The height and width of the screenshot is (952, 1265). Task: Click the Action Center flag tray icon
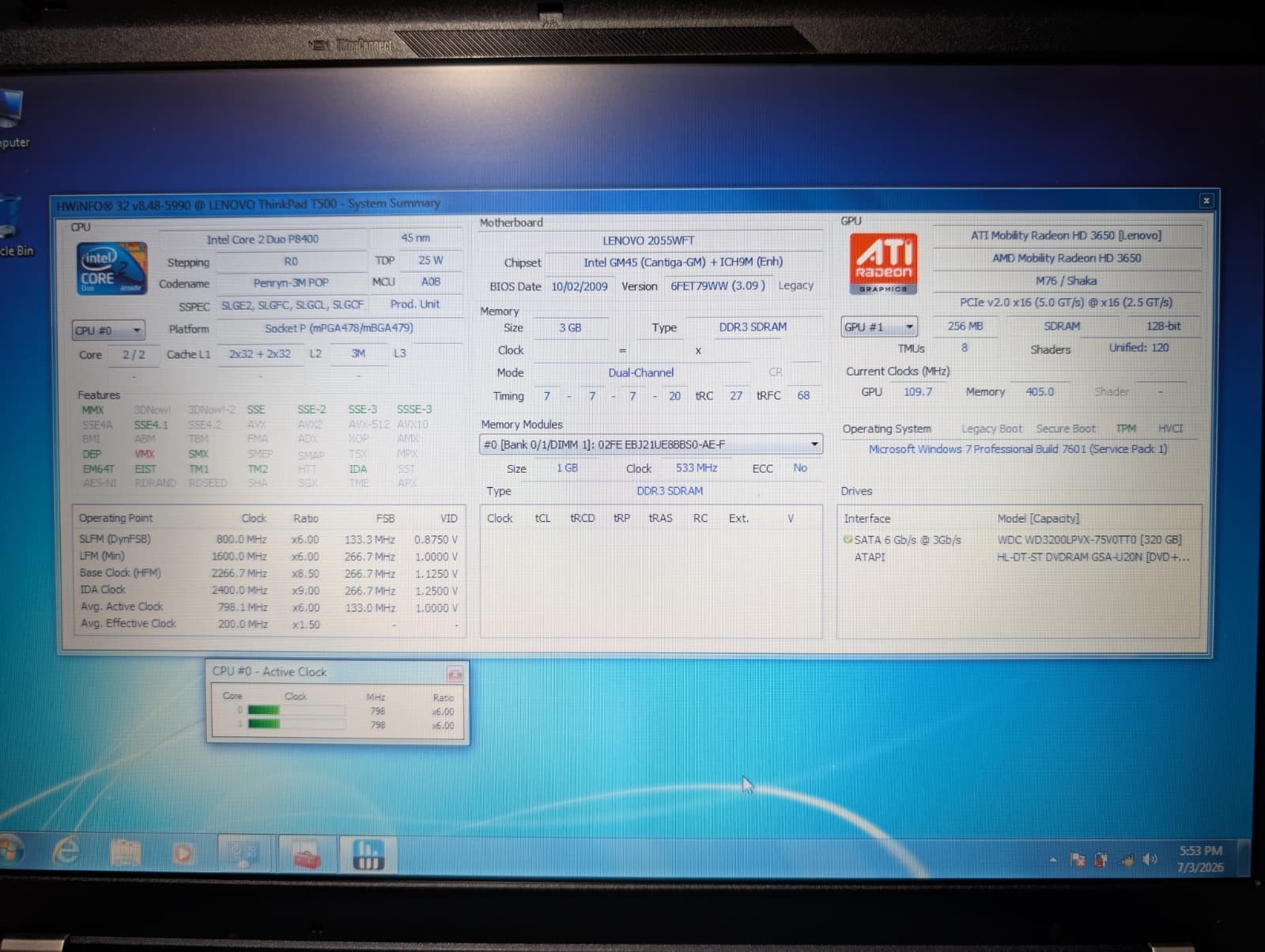point(1077,859)
